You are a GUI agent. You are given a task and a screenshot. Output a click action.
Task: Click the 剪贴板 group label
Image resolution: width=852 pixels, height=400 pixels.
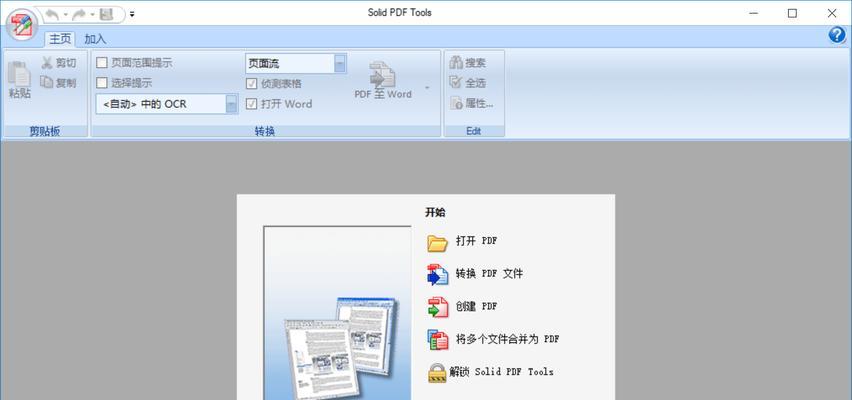coord(45,132)
